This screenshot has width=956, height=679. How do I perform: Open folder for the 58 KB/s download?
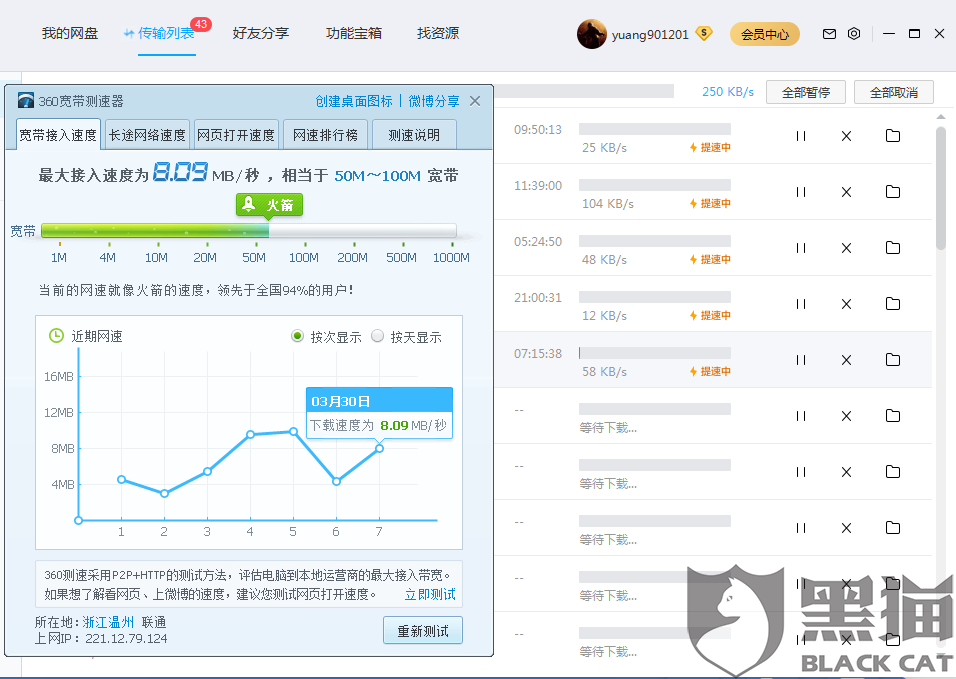tap(893, 360)
